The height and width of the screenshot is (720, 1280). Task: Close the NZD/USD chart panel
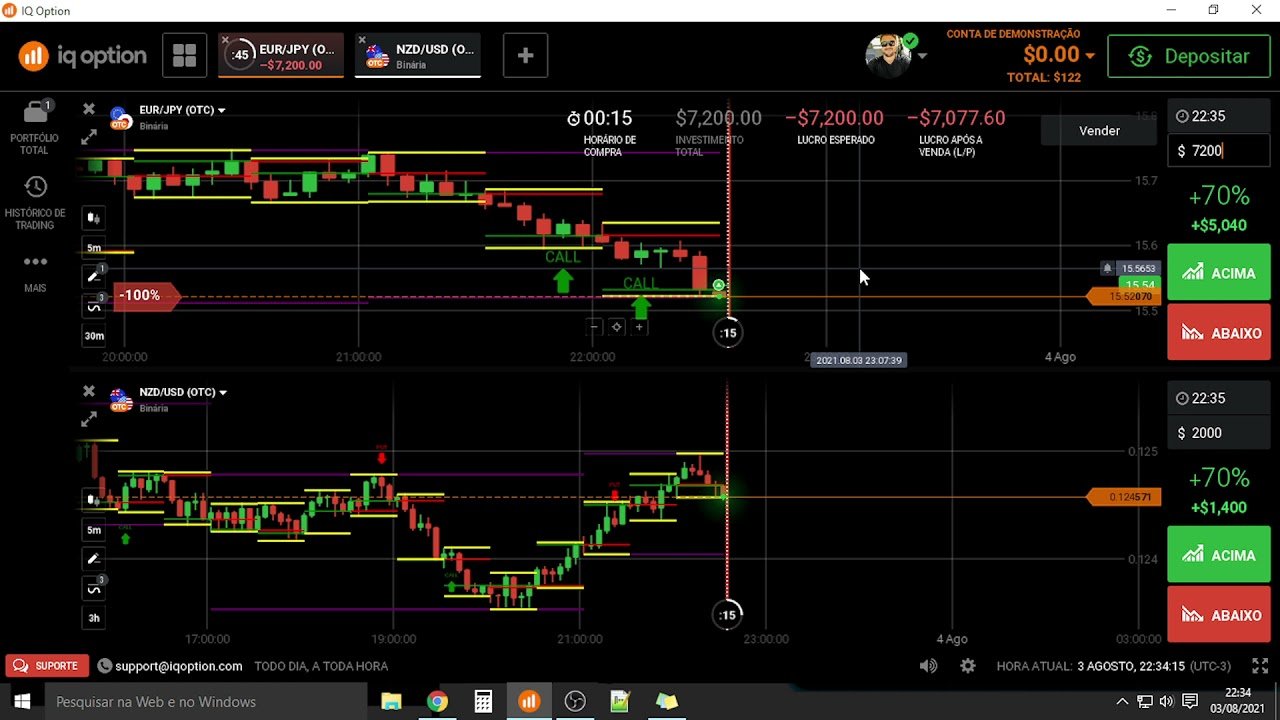pos(89,391)
